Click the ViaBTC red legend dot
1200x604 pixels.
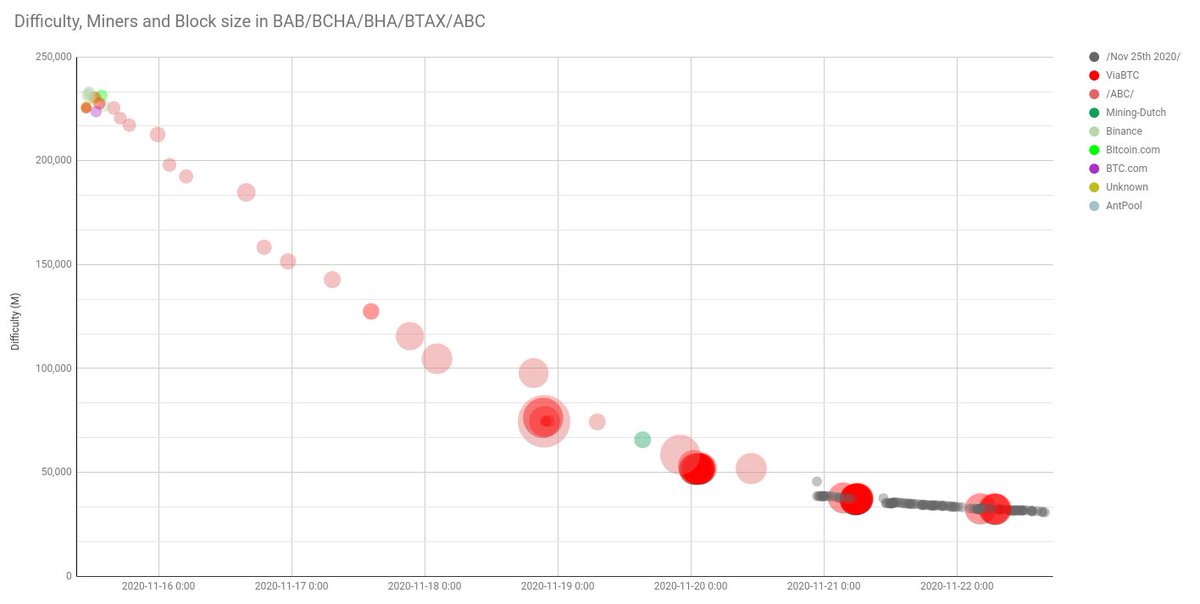point(1094,75)
